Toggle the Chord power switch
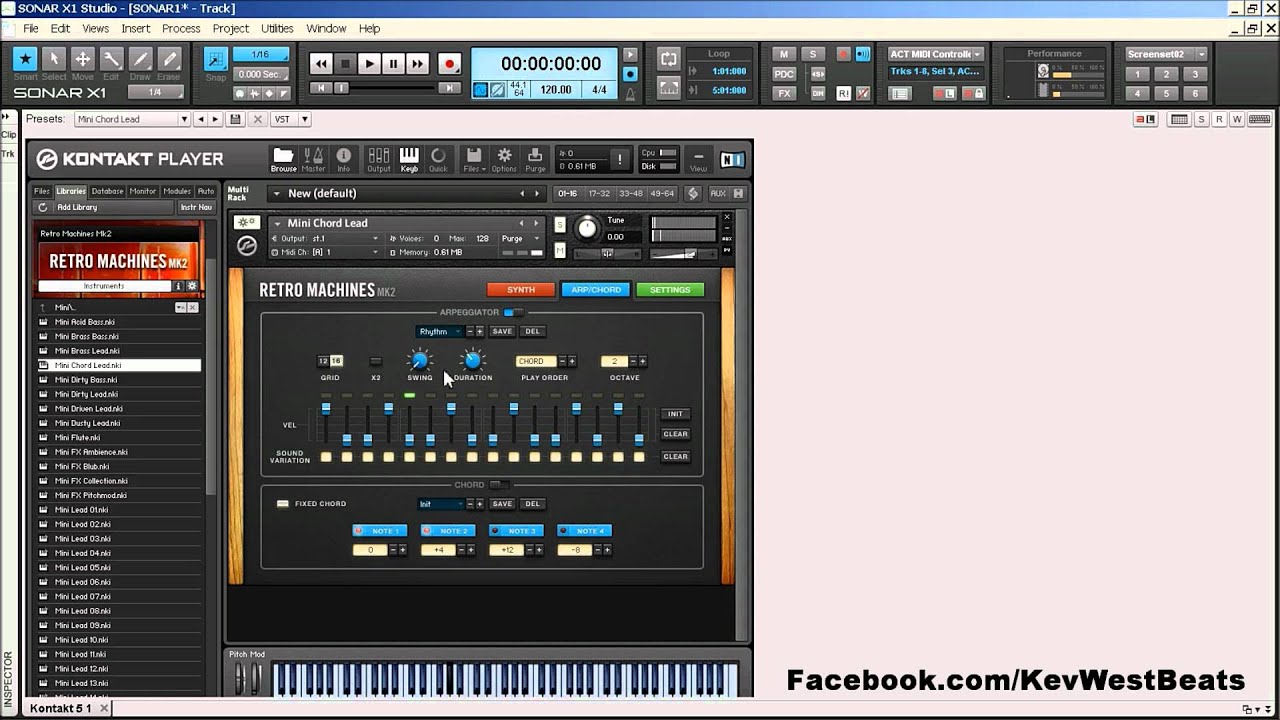 [x=498, y=485]
